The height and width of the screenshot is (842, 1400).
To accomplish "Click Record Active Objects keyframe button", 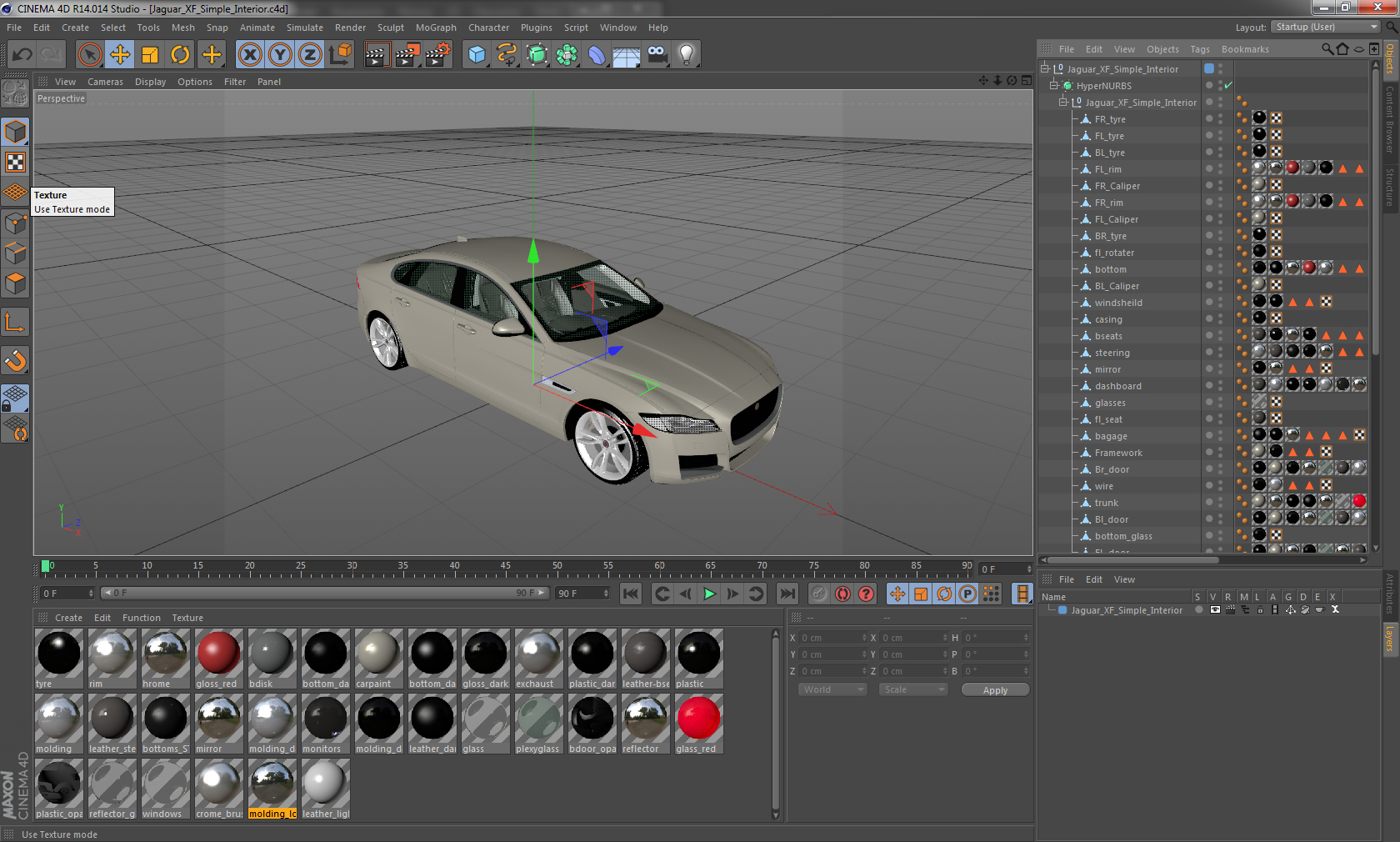I will [x=820, y=594].
